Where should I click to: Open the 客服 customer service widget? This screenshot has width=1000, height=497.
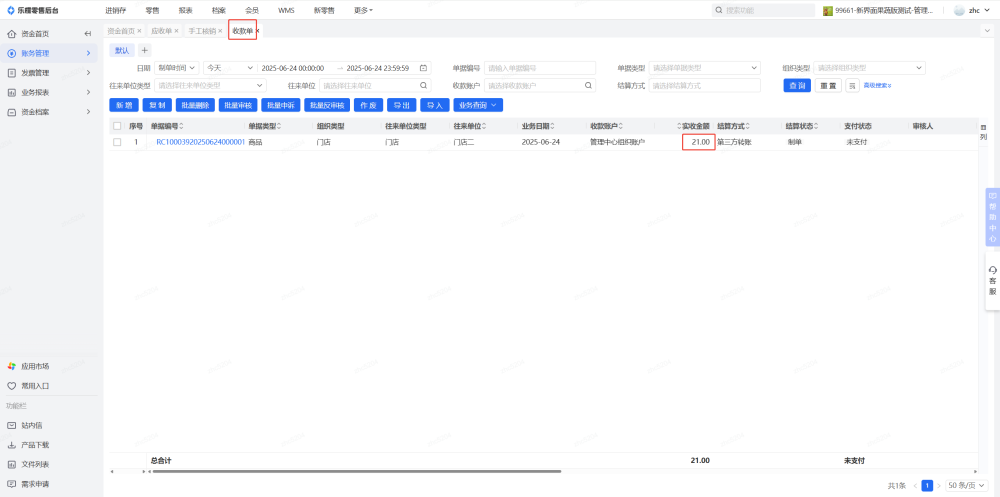pyautogui.click(x=992, y=280)
